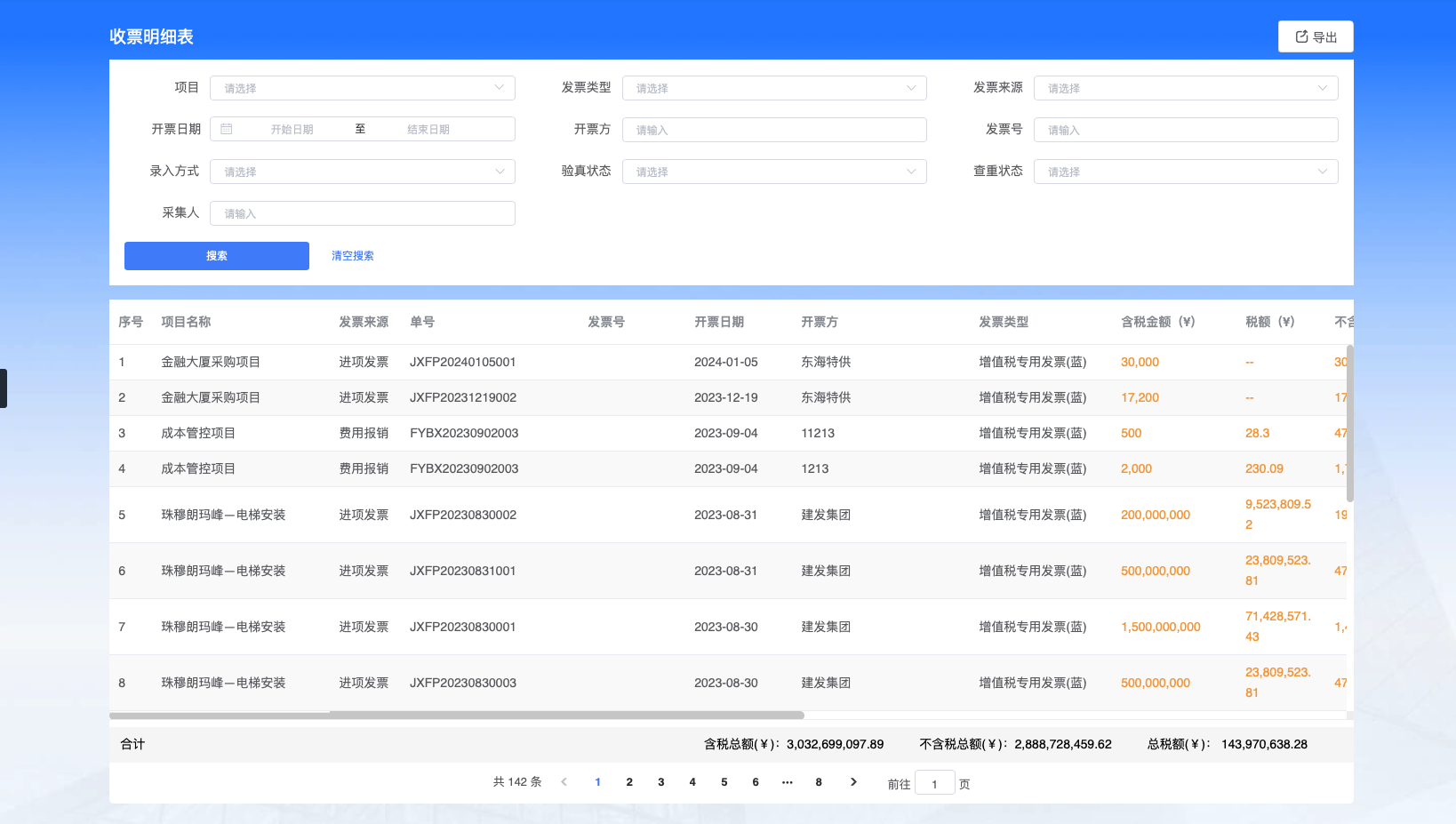This screenshot has width=1456, height=824.
Task: Click the 开票方 text input in filters
Action: (x=773, y=129)
